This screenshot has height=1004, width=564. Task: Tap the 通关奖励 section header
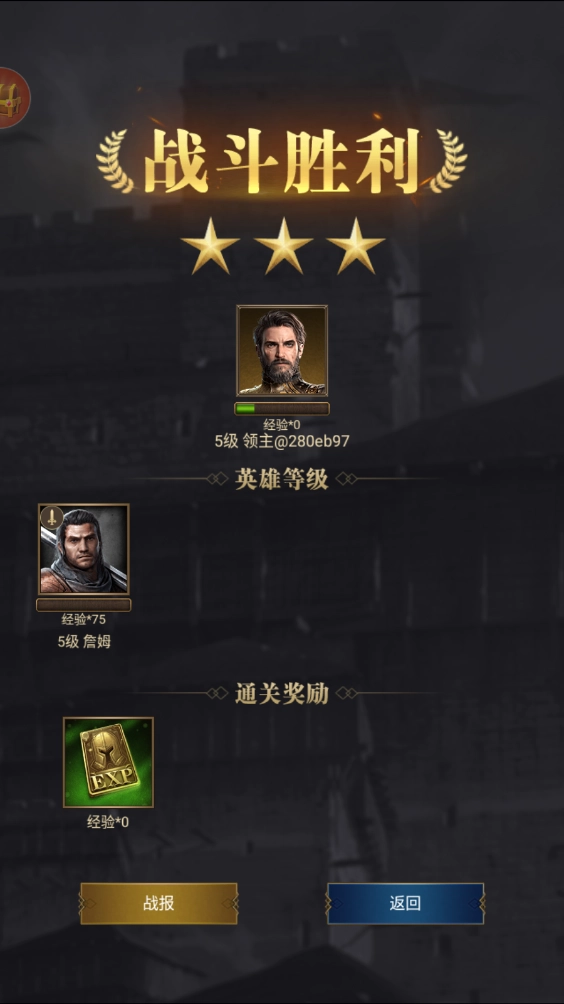pyautogui.click(x=282, y=693)
